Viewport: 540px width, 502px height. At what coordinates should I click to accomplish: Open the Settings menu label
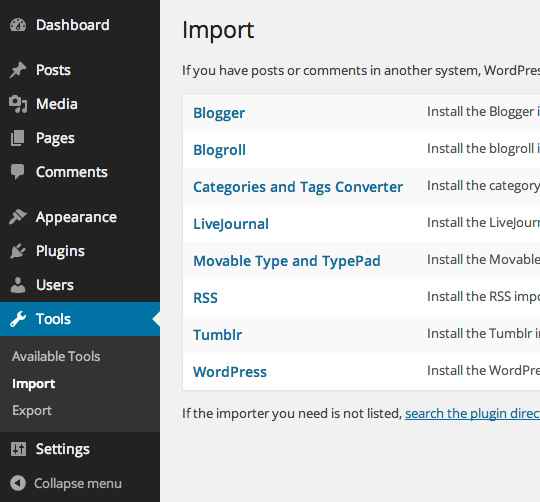(63, 450)
